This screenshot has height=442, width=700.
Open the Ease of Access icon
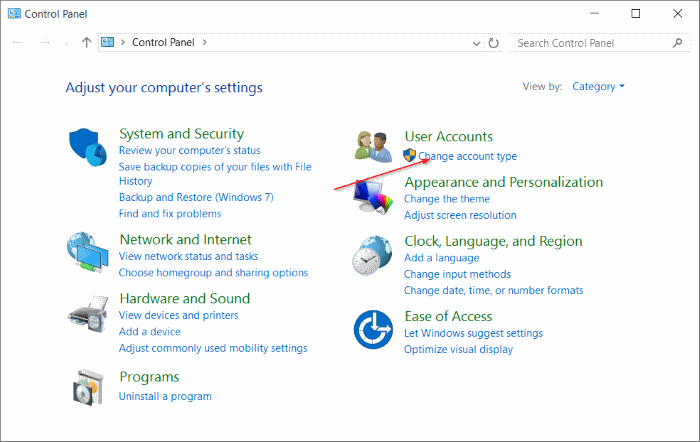pos(373,329)
